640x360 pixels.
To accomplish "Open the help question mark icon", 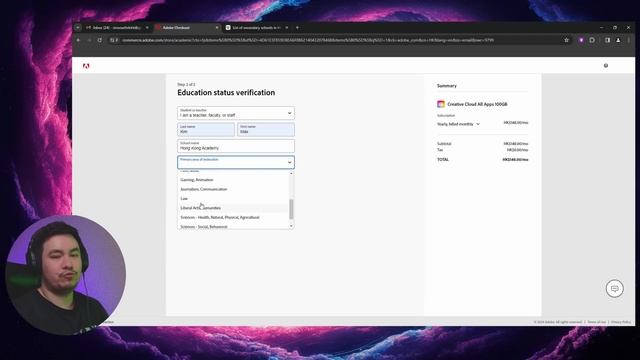I will tap(606, 65).
